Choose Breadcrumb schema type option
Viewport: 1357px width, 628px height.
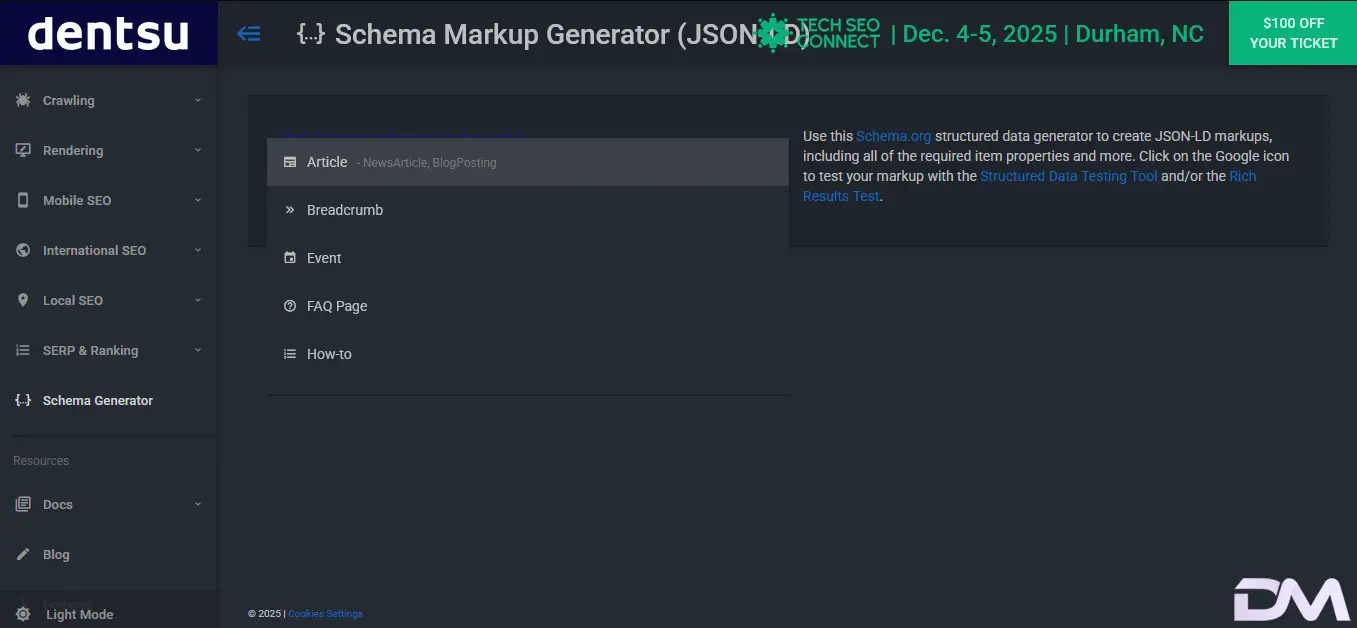[345, 210]
